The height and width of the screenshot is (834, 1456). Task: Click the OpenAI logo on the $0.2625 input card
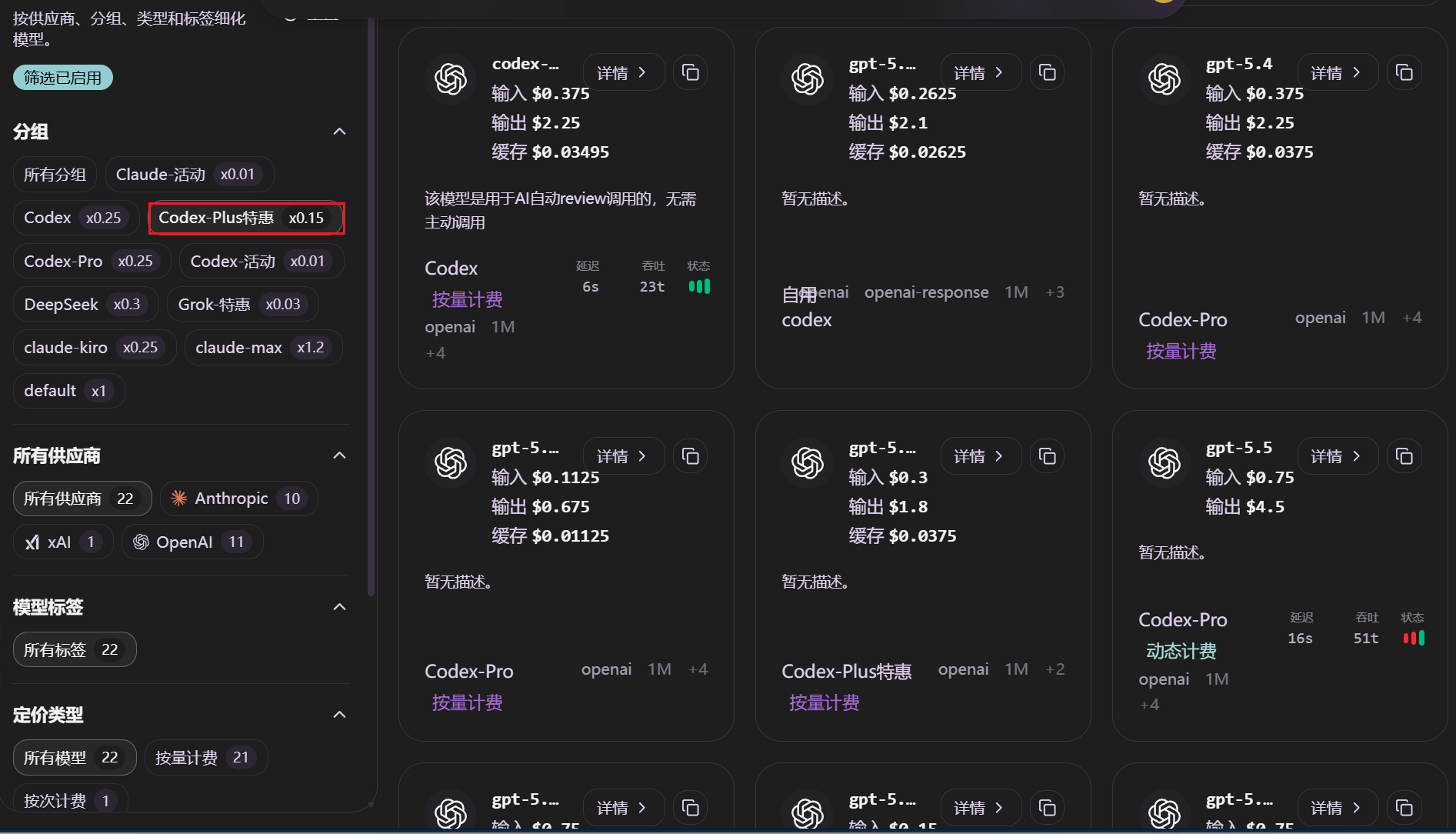pyautogui.click(x=808, y=78)
